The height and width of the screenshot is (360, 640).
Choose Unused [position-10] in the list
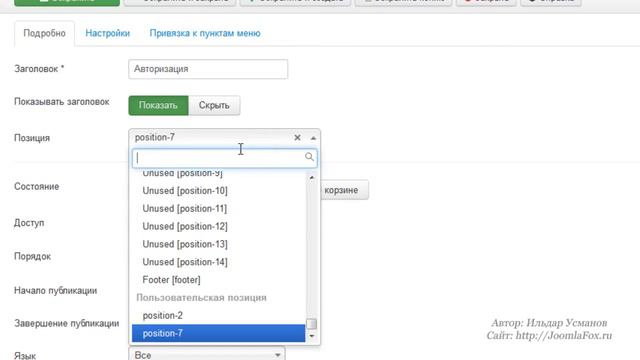[x=218, y=191]
